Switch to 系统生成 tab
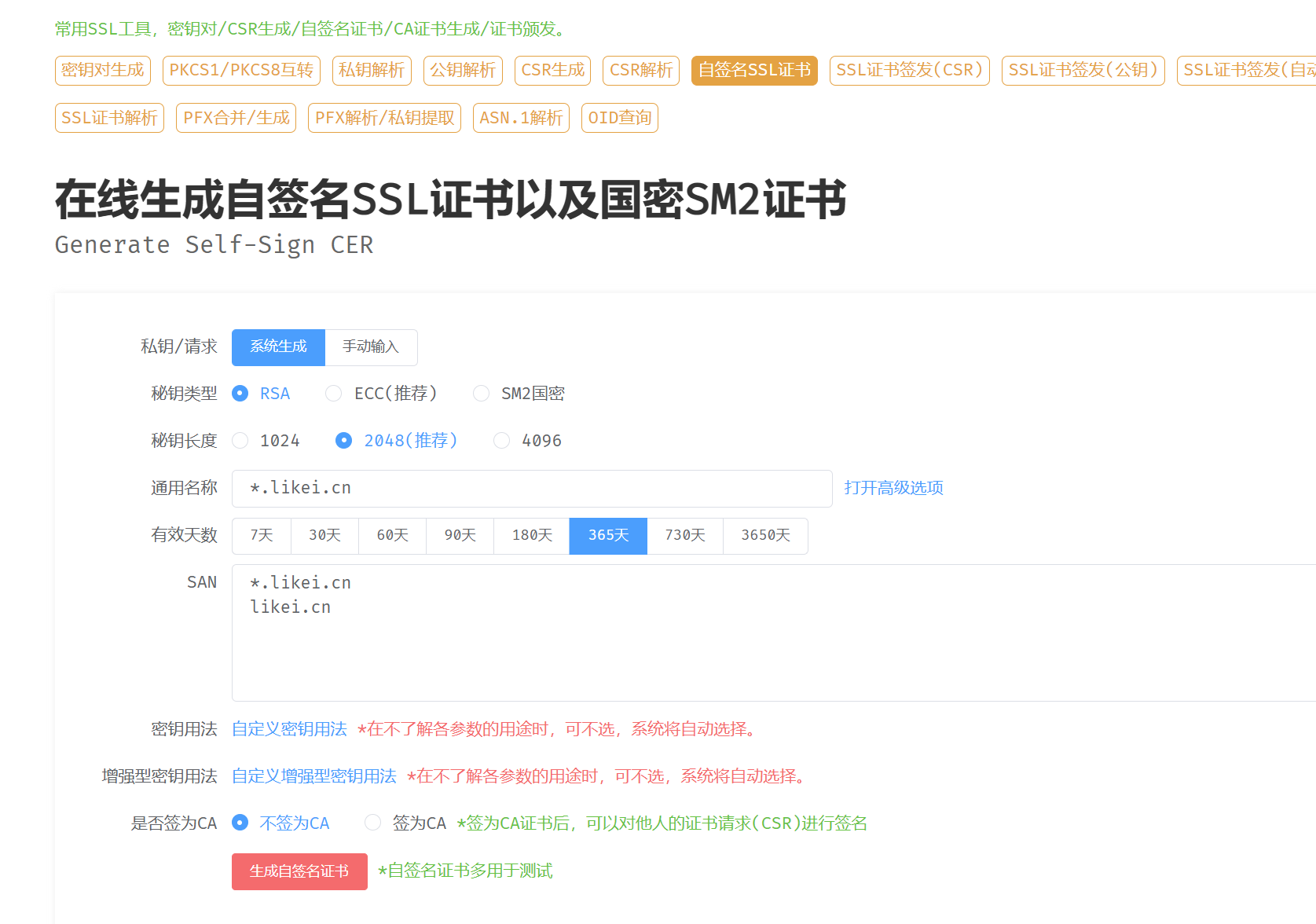The height and width of the screenshot is (924, 1316). 278,346
